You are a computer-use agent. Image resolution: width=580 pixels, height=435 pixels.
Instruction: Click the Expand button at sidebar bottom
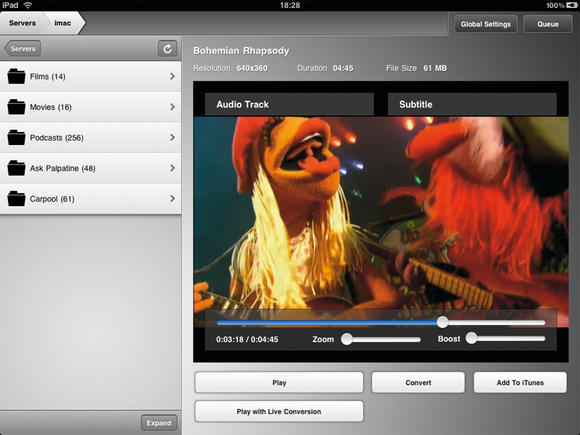[x=159, y=423]
